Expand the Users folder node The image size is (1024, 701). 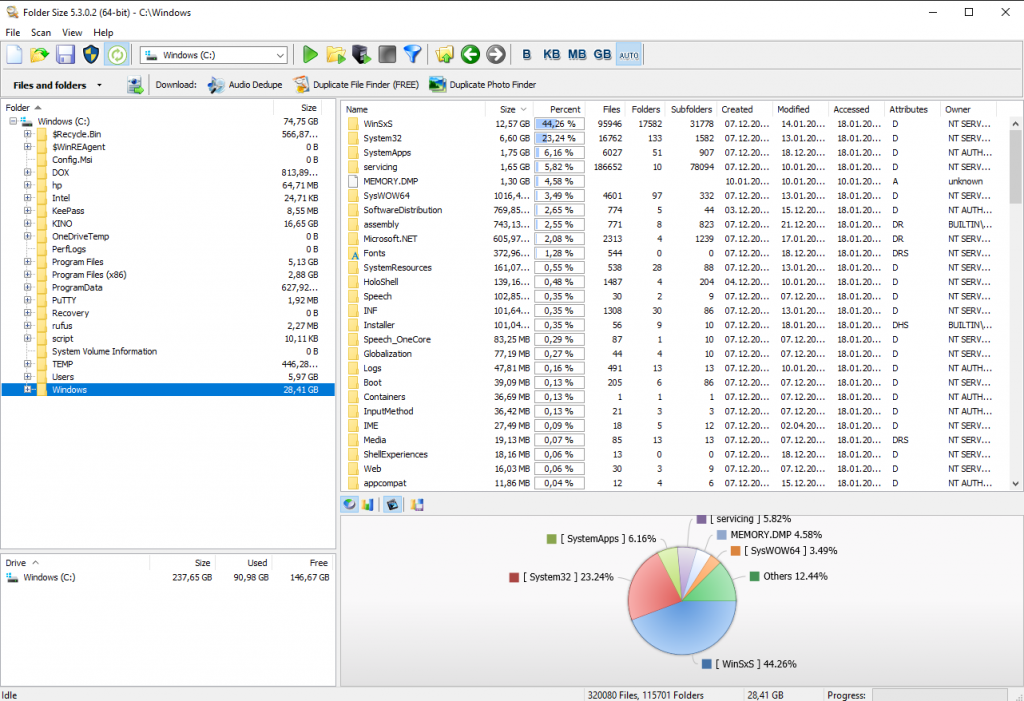(27, 377)
